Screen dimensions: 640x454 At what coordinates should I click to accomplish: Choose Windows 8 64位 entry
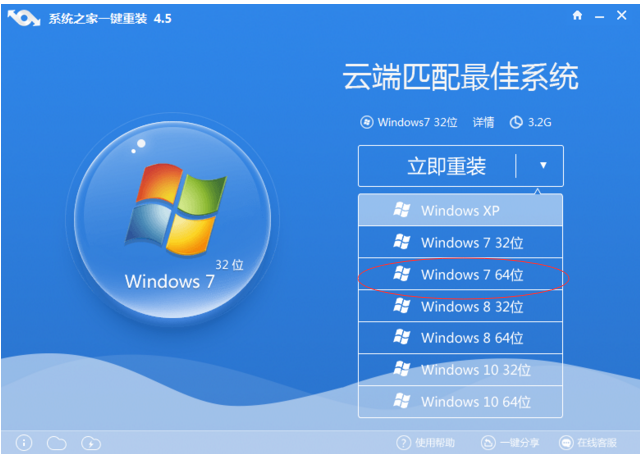pyautogui.click(x=460, y=338)
